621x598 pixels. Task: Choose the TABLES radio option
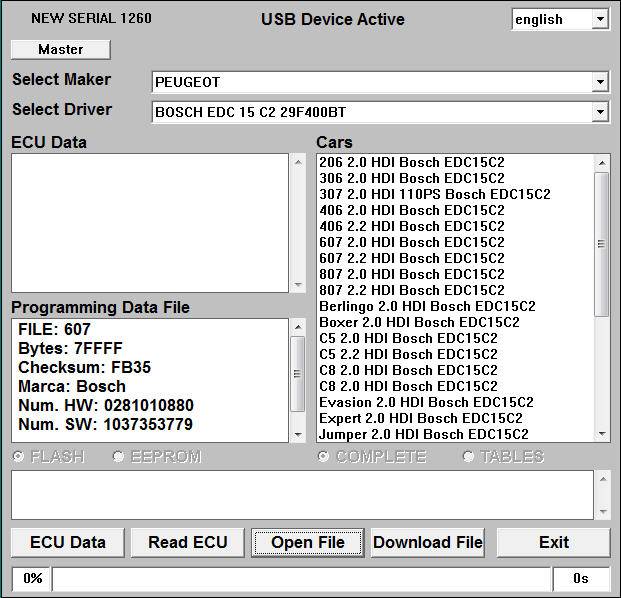coord(469,457)
